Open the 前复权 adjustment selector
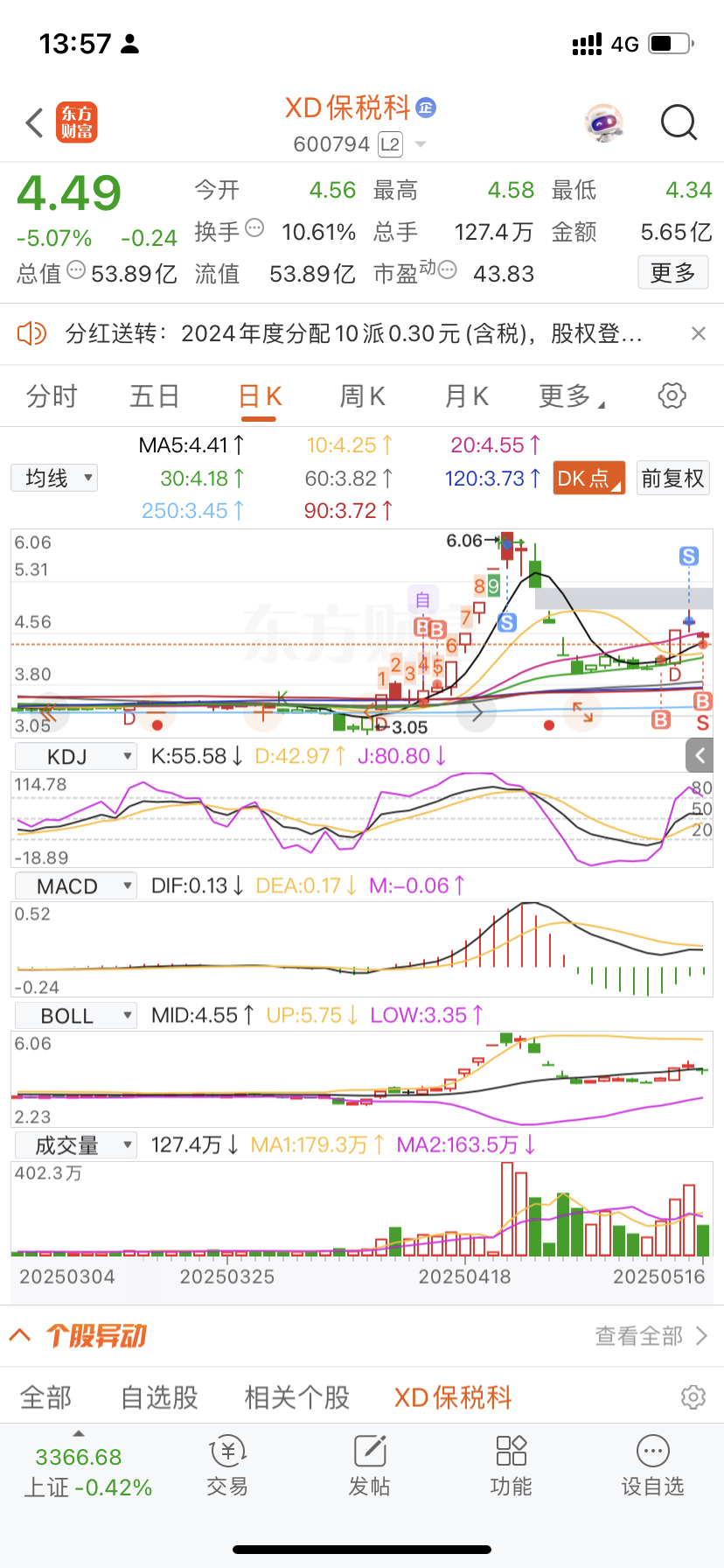The image size is (724, 1568). pyautogui.click(x=672, y=479)
